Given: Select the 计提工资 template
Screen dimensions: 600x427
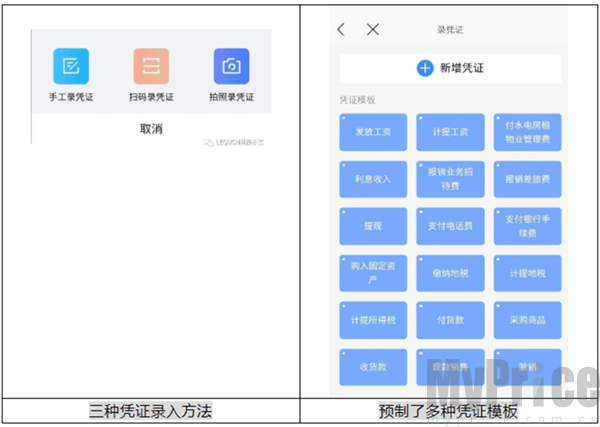Looking at the screenshot, I should click(450, 132).
